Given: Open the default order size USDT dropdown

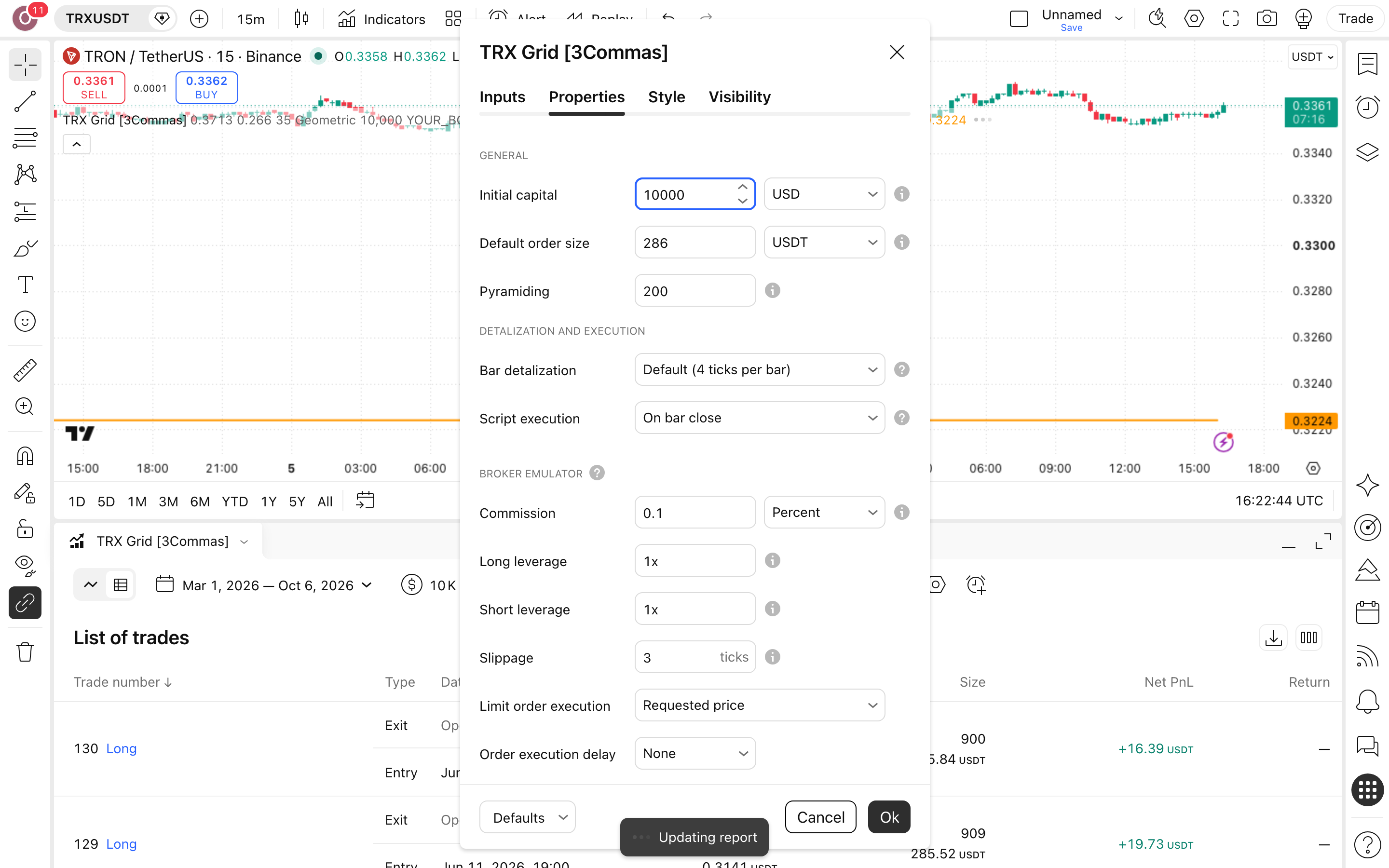Looking at the screenshot, I should click(824, 242).
